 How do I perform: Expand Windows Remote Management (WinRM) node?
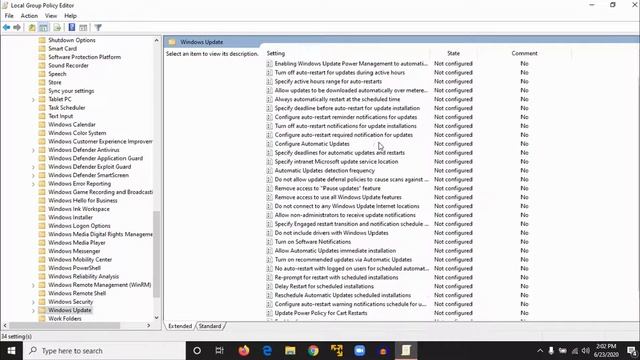[x=33, y=285]
